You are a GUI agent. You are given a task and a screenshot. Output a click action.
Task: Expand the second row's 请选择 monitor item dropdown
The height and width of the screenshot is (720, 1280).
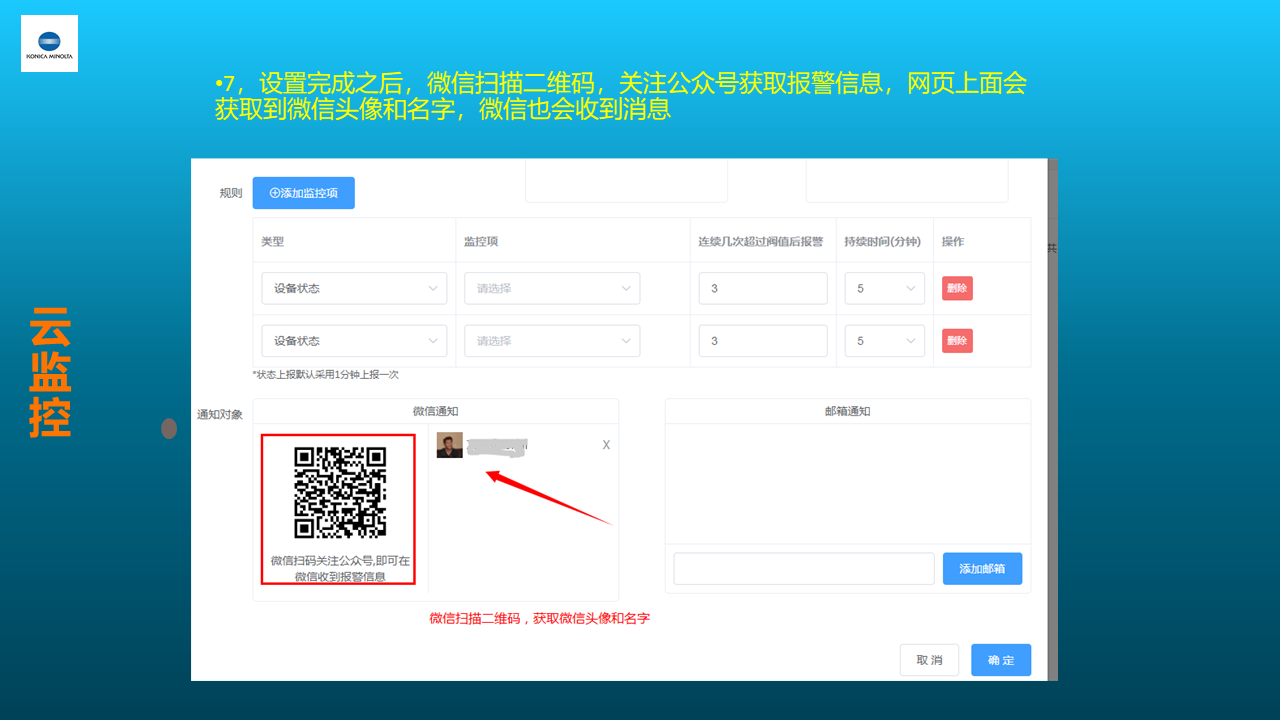pyautogui.click(x=551, y=341)
